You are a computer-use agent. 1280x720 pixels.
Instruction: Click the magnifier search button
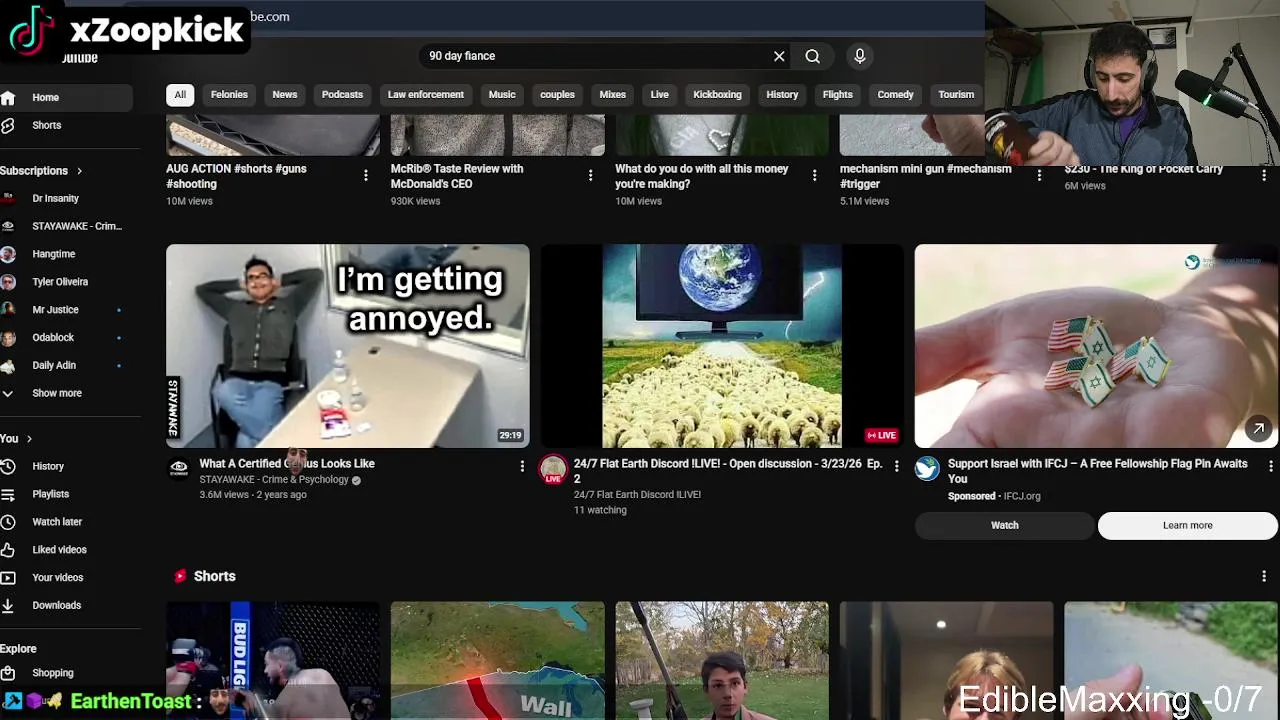tap(812, 56)
